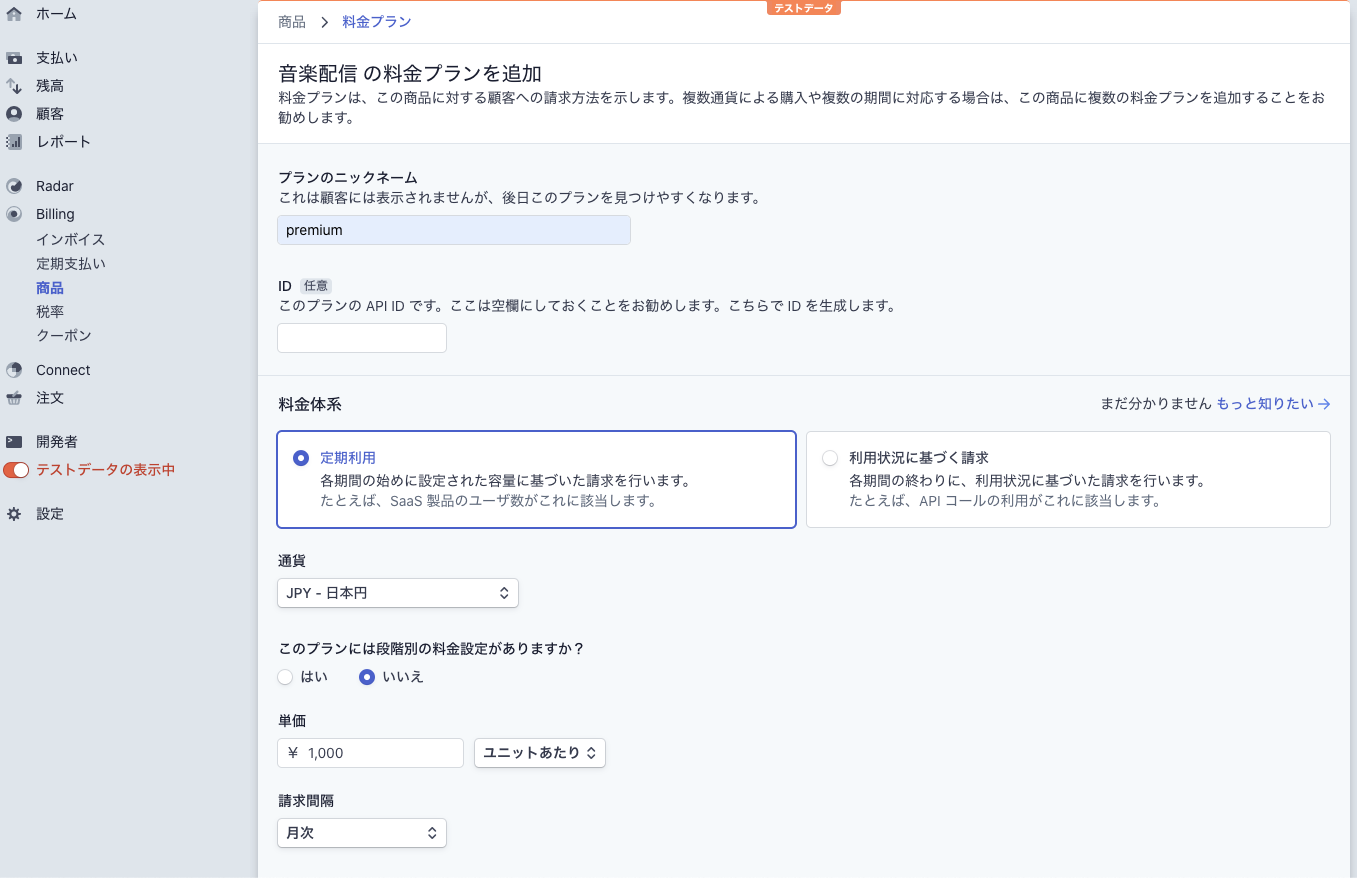Follow the もっと知りたい link

[1265, 404]
